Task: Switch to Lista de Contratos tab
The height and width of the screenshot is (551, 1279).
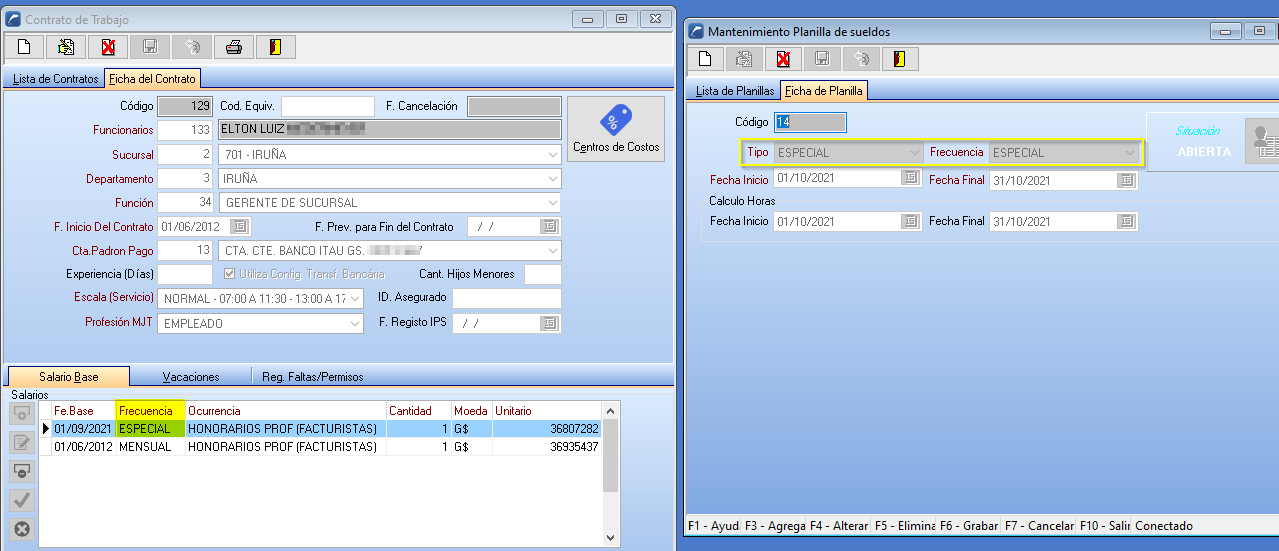Action: [x=56, y=79]
